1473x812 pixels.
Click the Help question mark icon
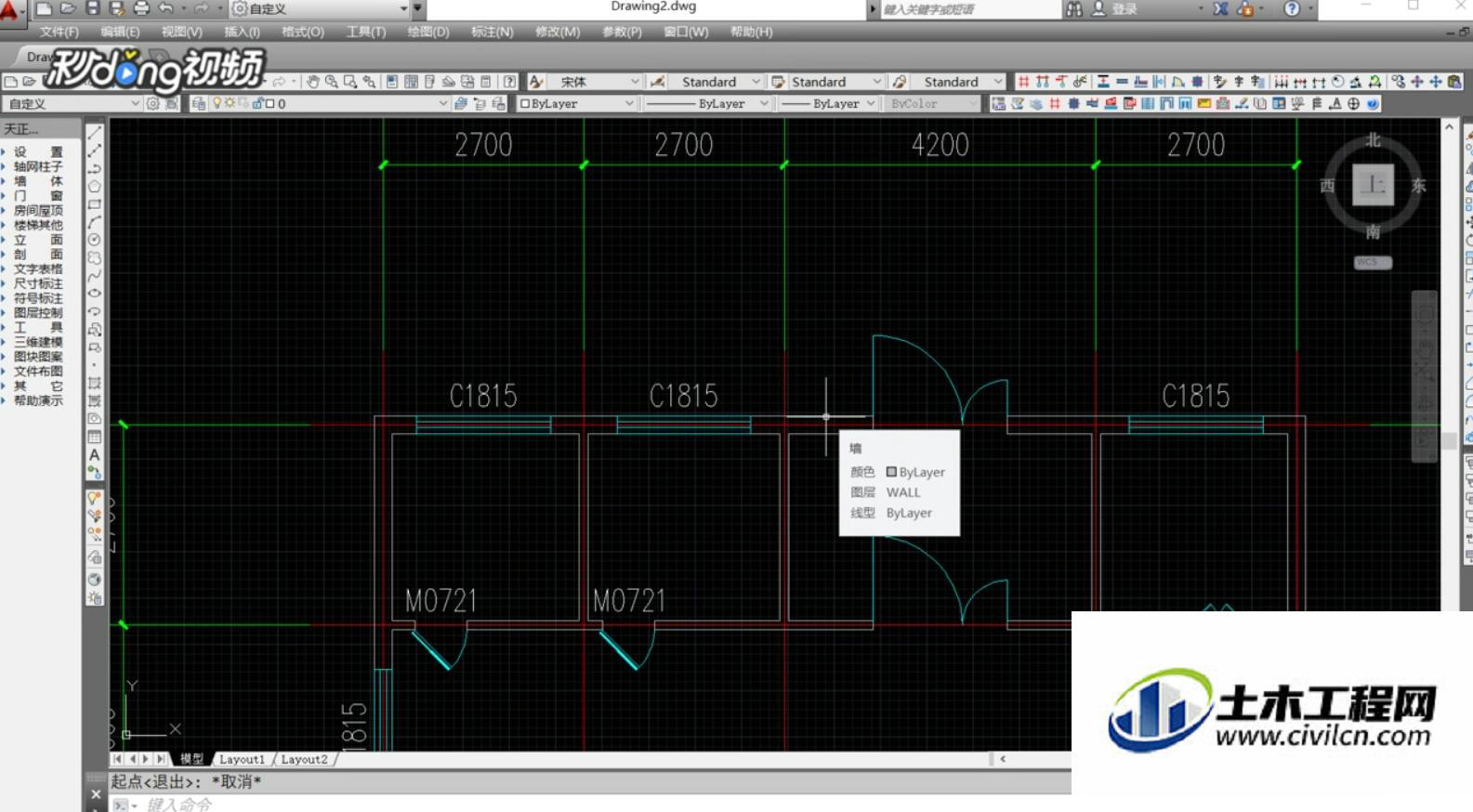coord(1292,8)
